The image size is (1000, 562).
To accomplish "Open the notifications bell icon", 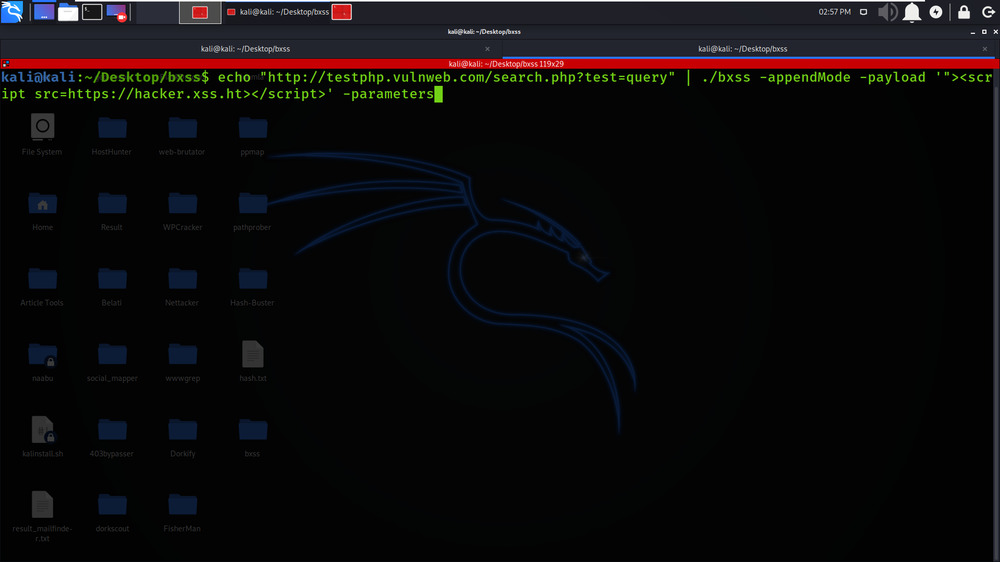I will point(911,12).
